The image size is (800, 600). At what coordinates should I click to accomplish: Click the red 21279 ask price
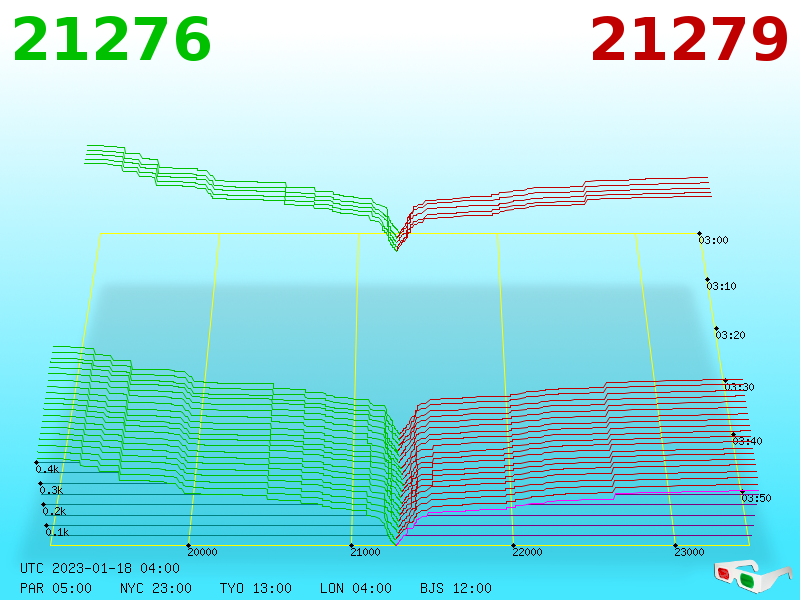[689, 39]
